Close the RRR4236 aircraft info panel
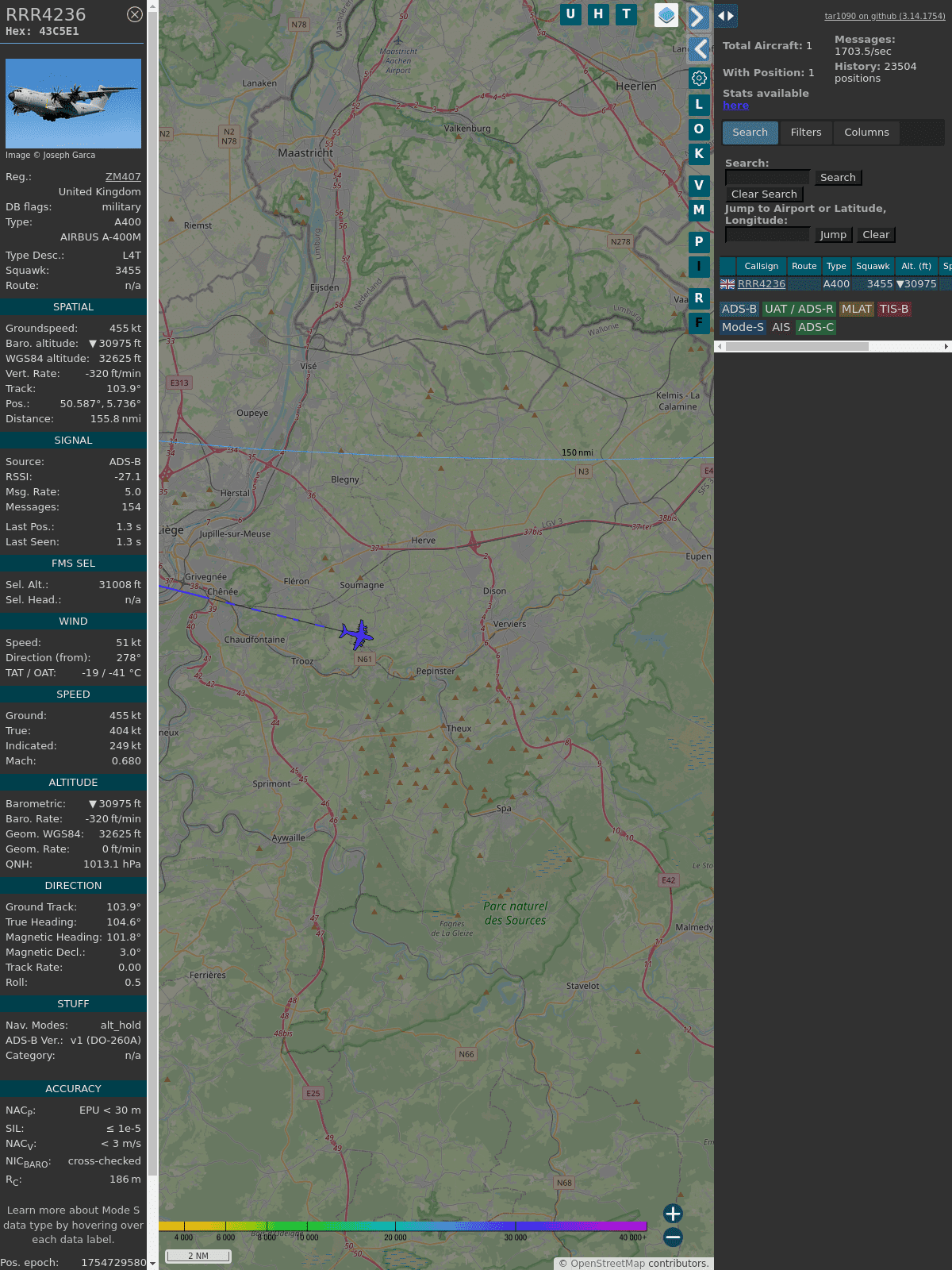 [135, 14]
